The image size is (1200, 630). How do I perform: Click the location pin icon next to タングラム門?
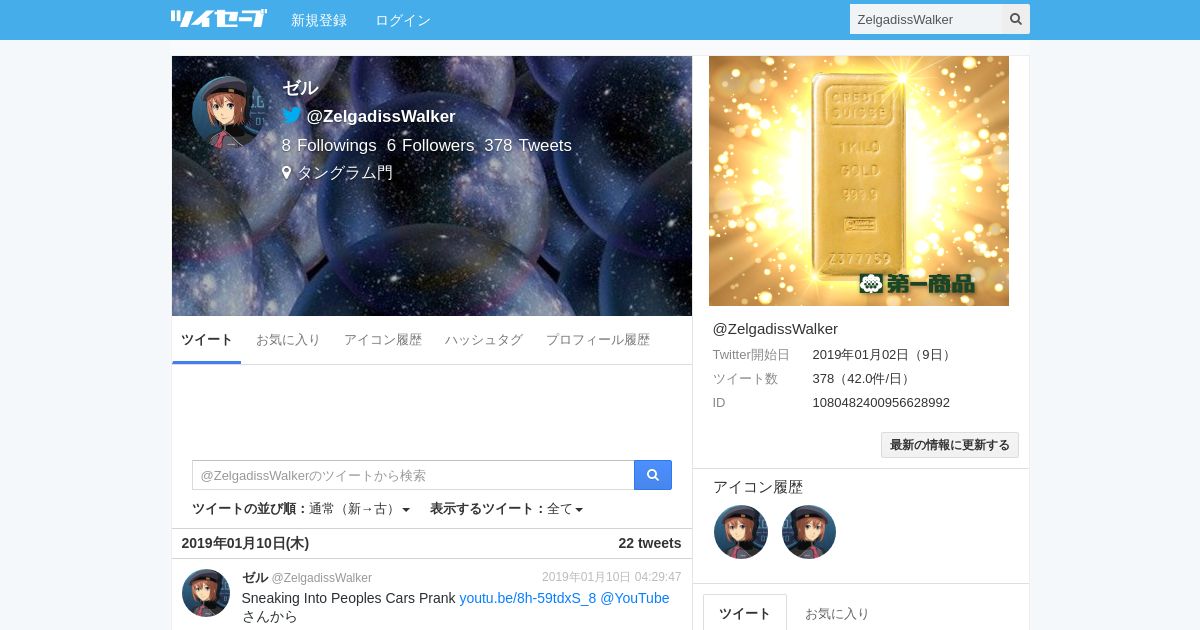pos(287,173)
